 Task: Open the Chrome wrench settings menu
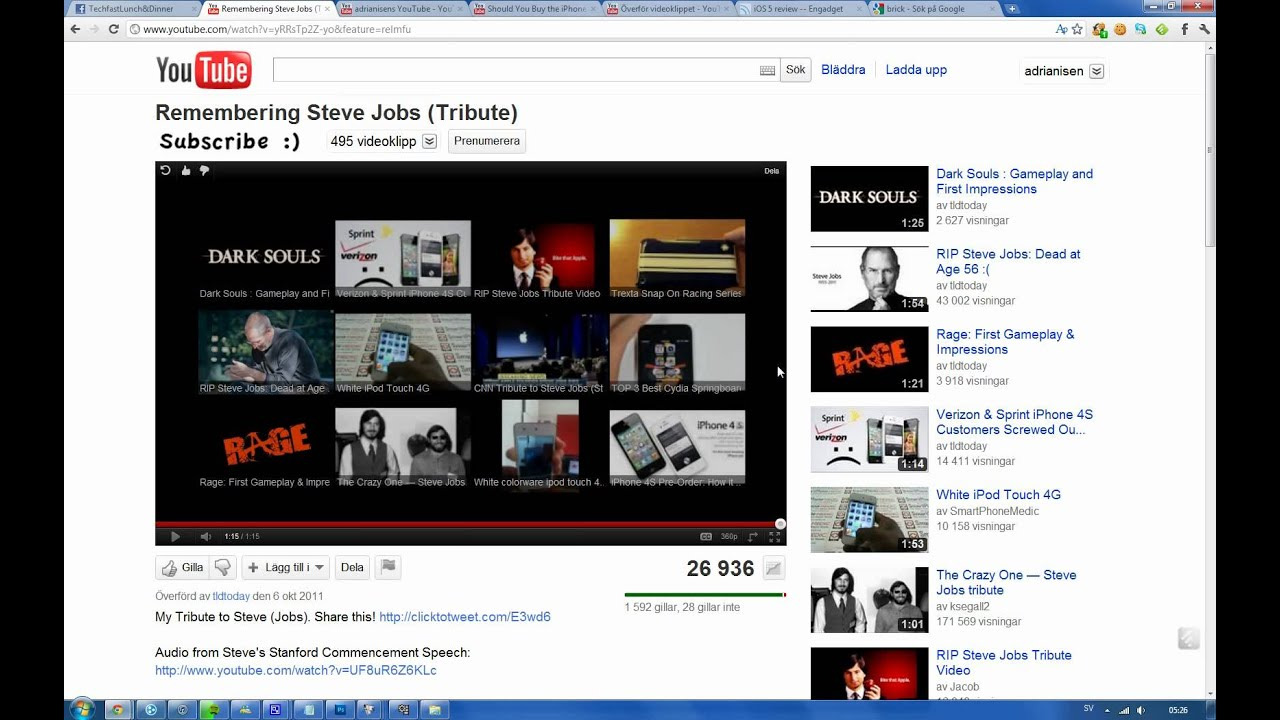(x=1204, y=30)
